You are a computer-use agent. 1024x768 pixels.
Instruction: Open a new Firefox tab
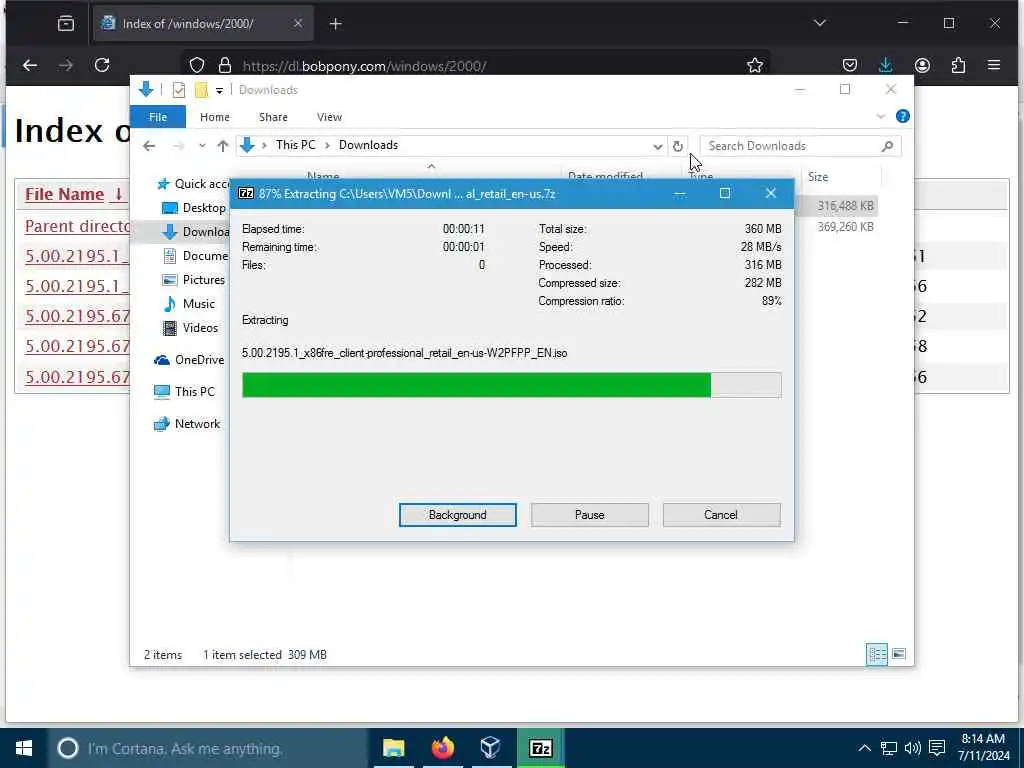tap(336, 24)
